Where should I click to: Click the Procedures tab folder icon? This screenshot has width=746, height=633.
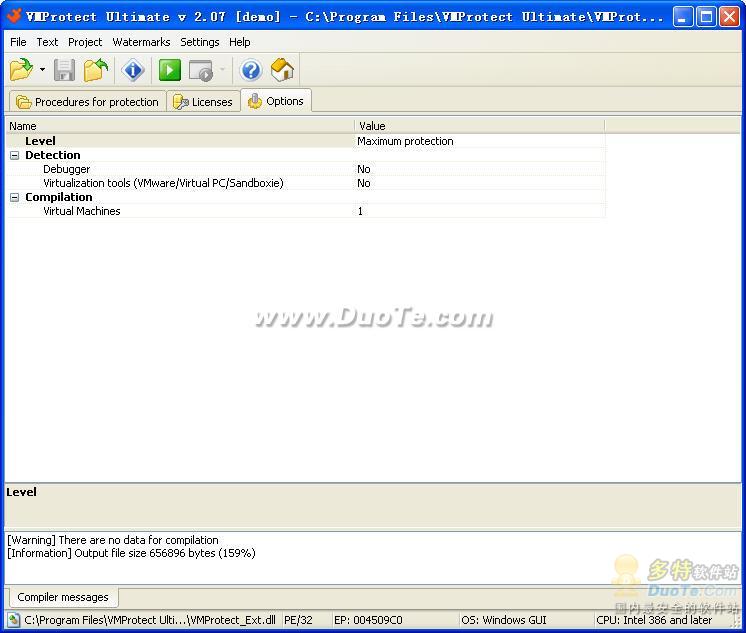tap(23, 102)
